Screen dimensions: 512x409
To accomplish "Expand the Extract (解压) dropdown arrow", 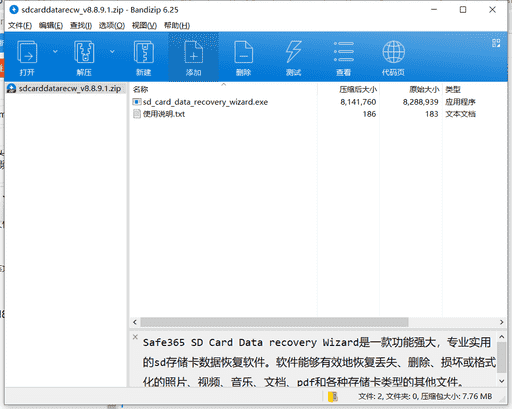I will click(x=112, y=51).
